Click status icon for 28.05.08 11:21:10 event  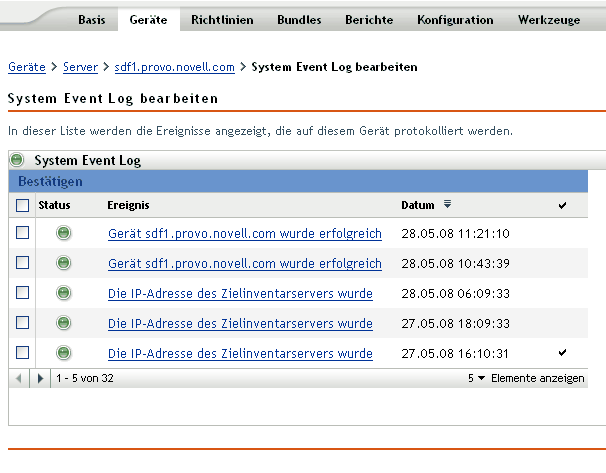[x=63, y=233]
